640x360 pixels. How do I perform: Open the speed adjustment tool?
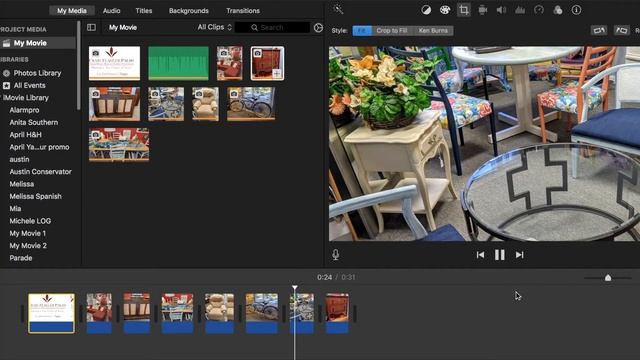[539, 10]
